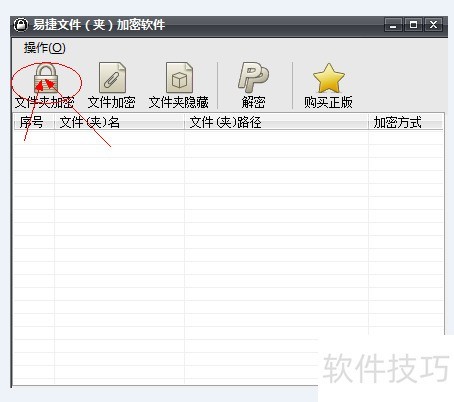Click the padlock icon for 文件夹加密
Viewport: 454px width, 402px height.
[46, 78]
